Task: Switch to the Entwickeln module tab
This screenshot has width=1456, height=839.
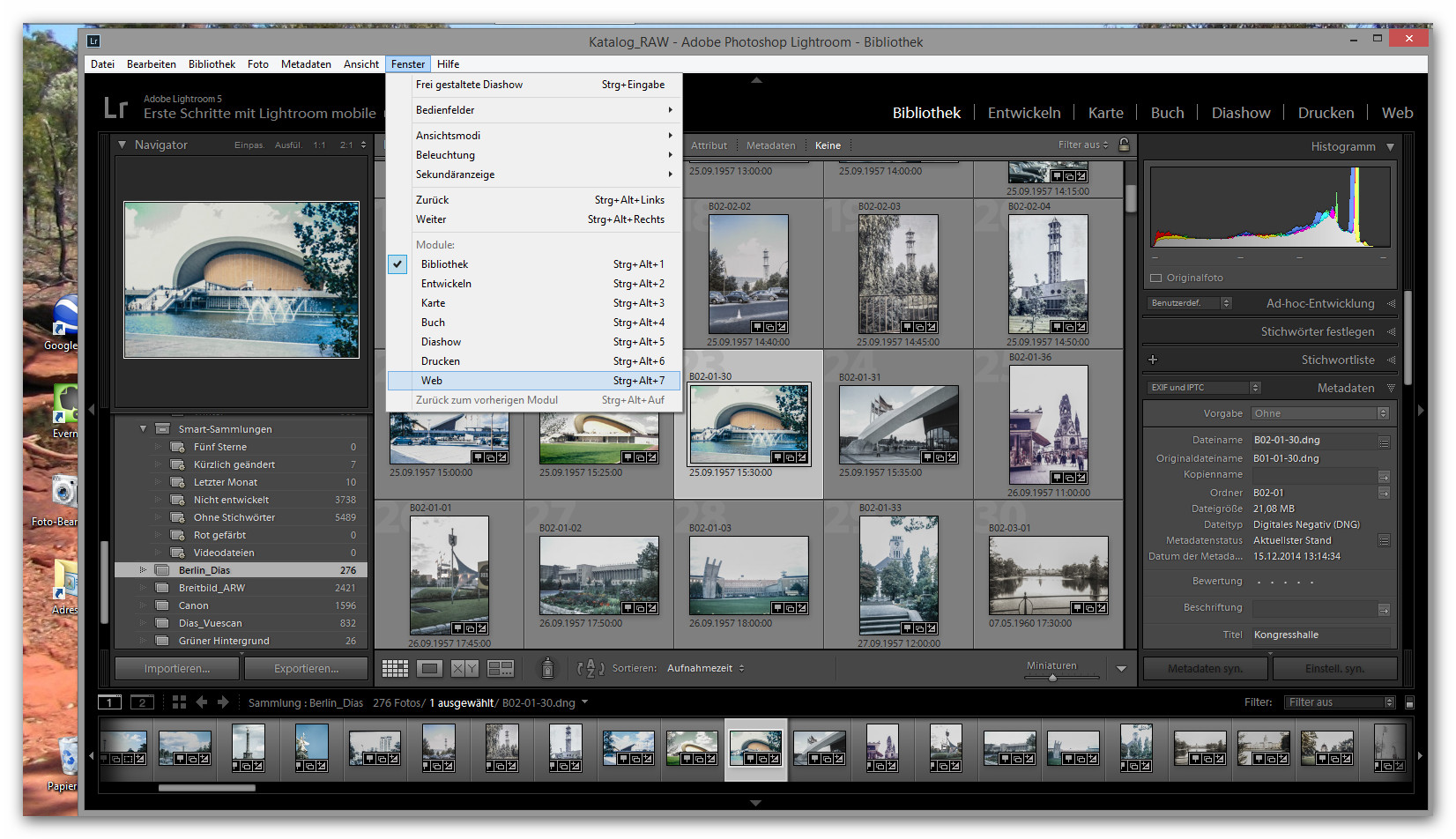Action: (1024, 113)
